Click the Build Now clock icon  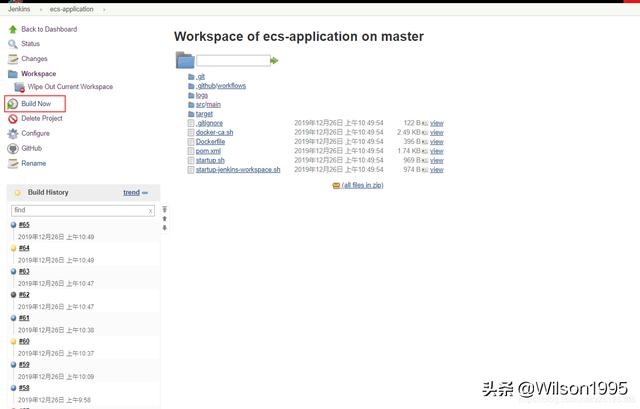(x=13, y=104)
